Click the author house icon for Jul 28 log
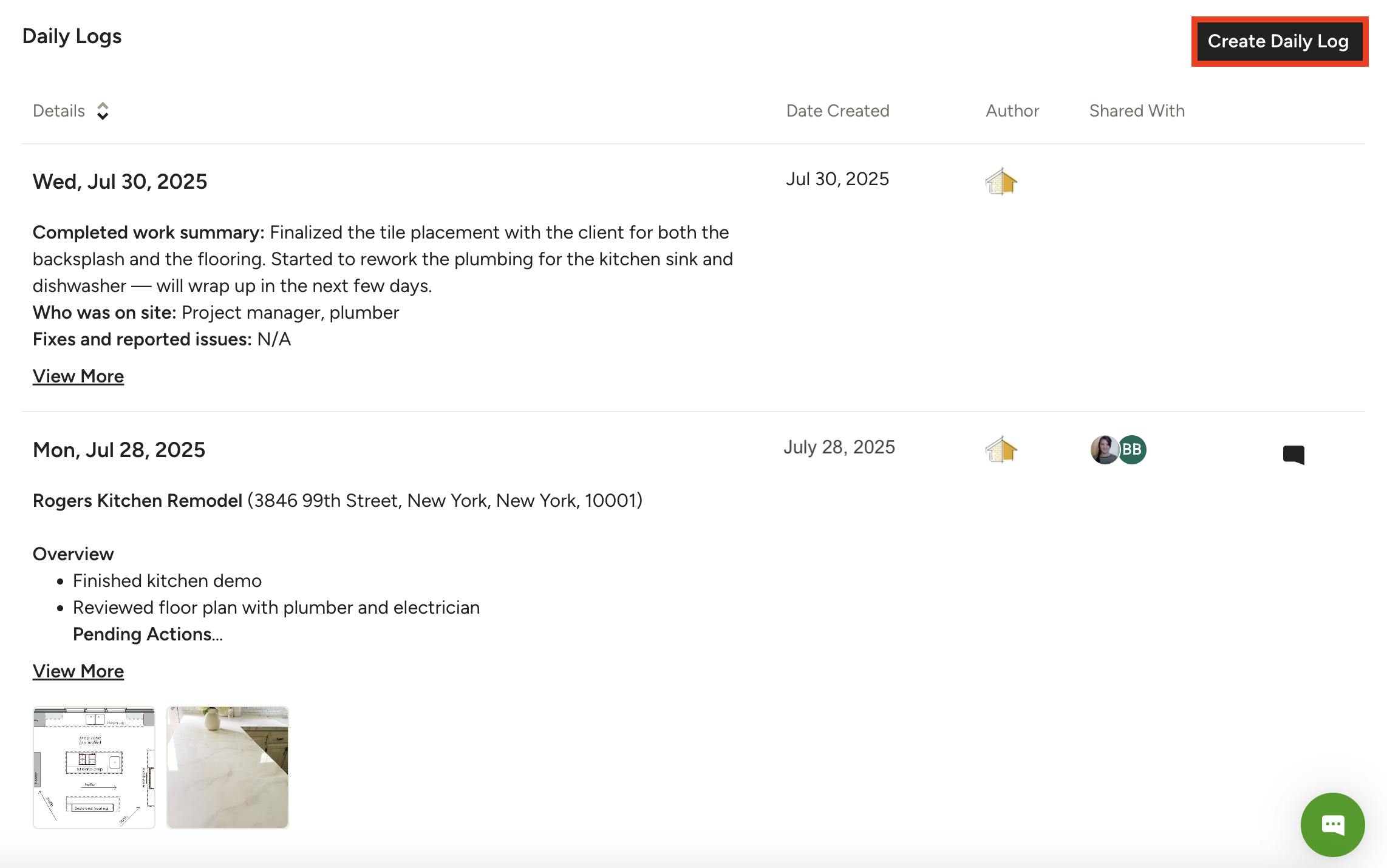This screenshot has height=868, width=1387. (x=1001, y=450)
